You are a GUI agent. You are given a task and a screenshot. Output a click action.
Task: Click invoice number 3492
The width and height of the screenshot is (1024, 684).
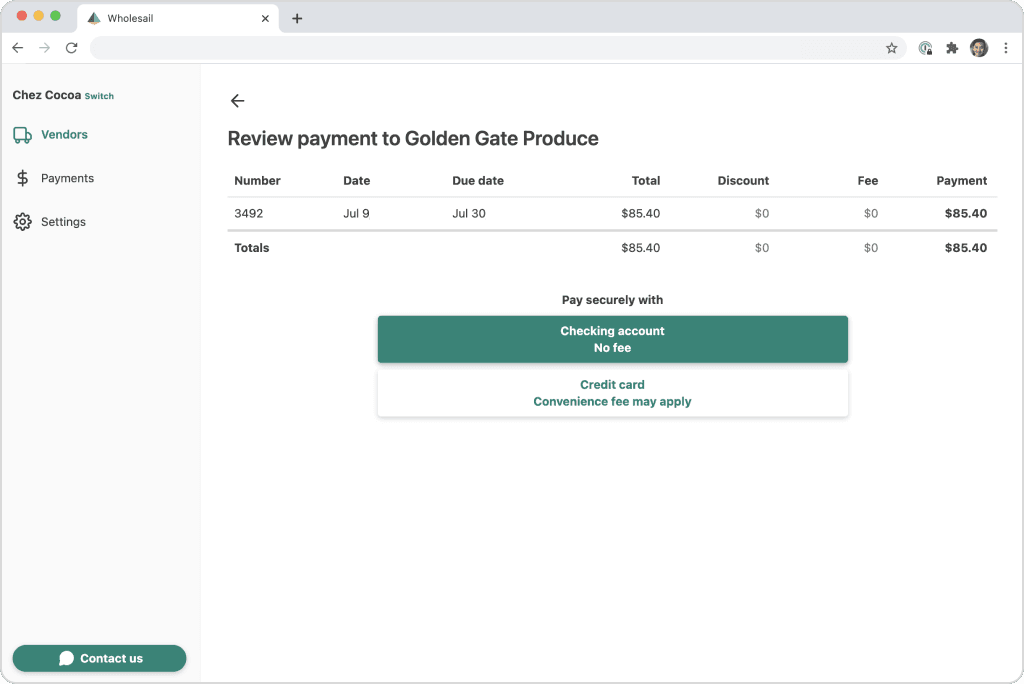pos(249,214)
